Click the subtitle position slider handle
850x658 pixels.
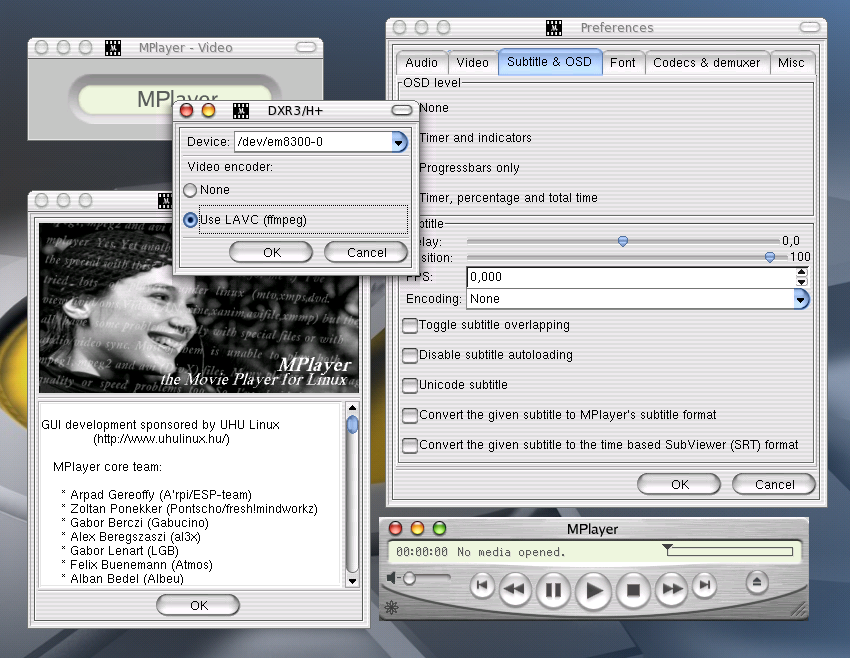770,257
